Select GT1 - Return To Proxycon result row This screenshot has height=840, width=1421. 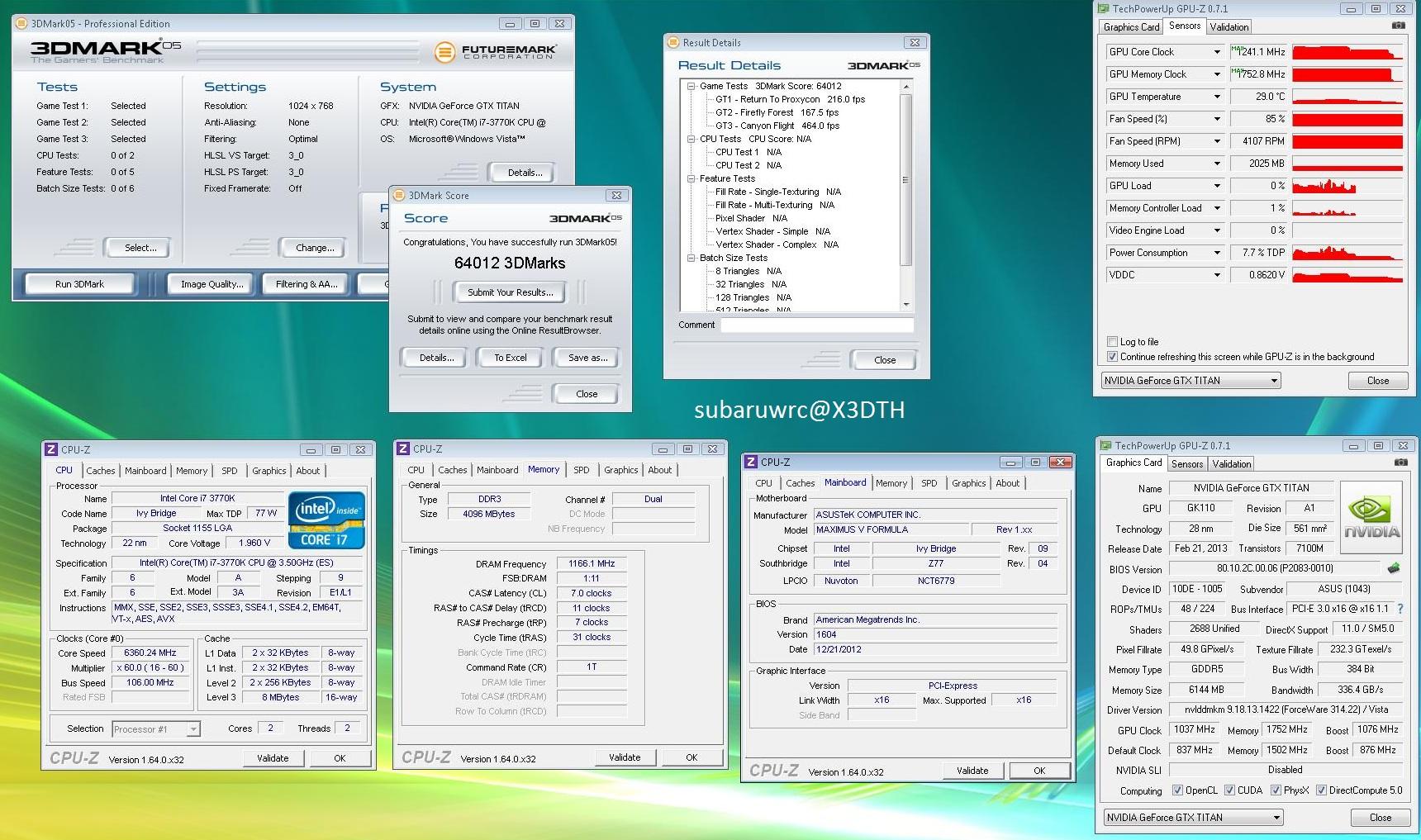tap(790, 99)
